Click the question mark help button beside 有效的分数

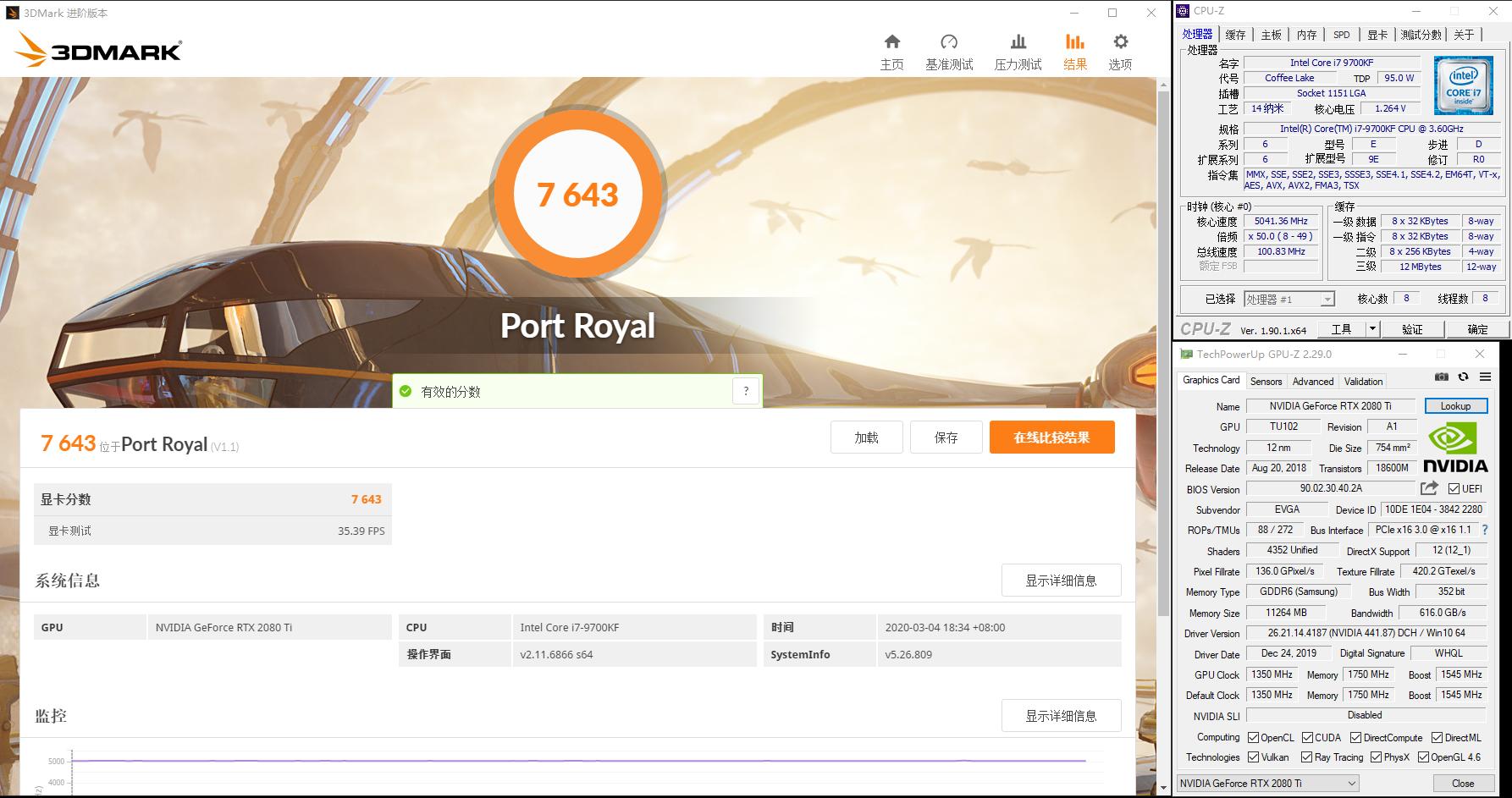(x=746, y=391)
